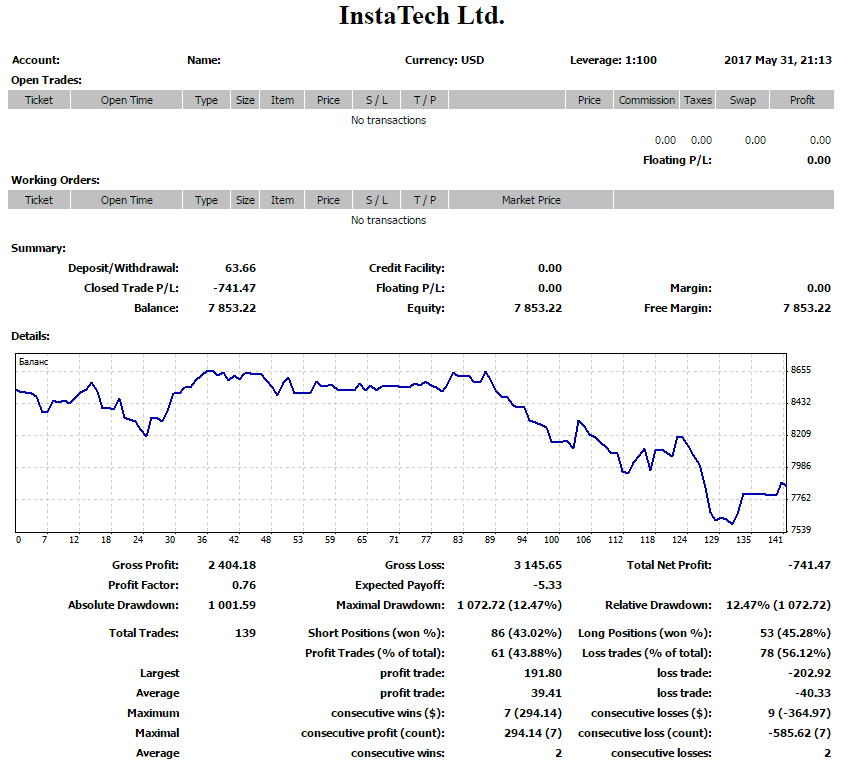The width and height of the screenshot is (843, 770).
Task: Click the Profit Trades value 61 (43.88%)
Action: pos(526,653)
